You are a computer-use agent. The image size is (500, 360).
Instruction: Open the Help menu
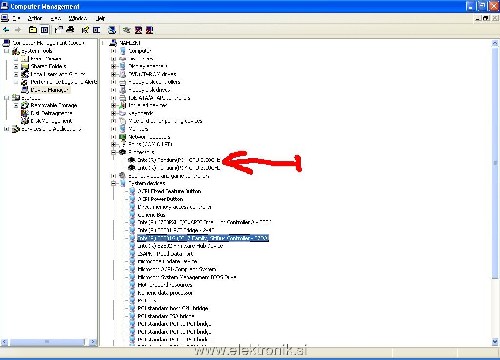[x=100, y=18]
